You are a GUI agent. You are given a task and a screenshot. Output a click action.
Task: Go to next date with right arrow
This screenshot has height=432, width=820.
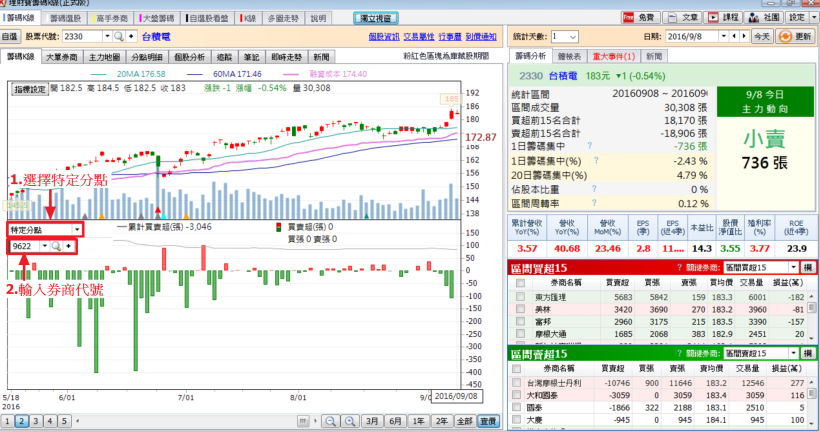tap(744, 36)
